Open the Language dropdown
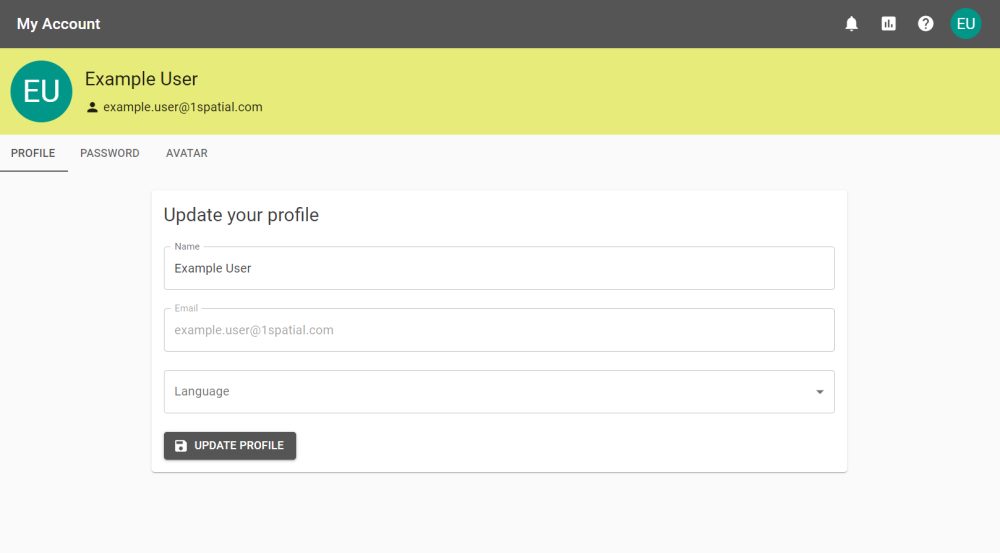Image resolution: width=1000 pixels, height=553 pixels. point(499,392)
